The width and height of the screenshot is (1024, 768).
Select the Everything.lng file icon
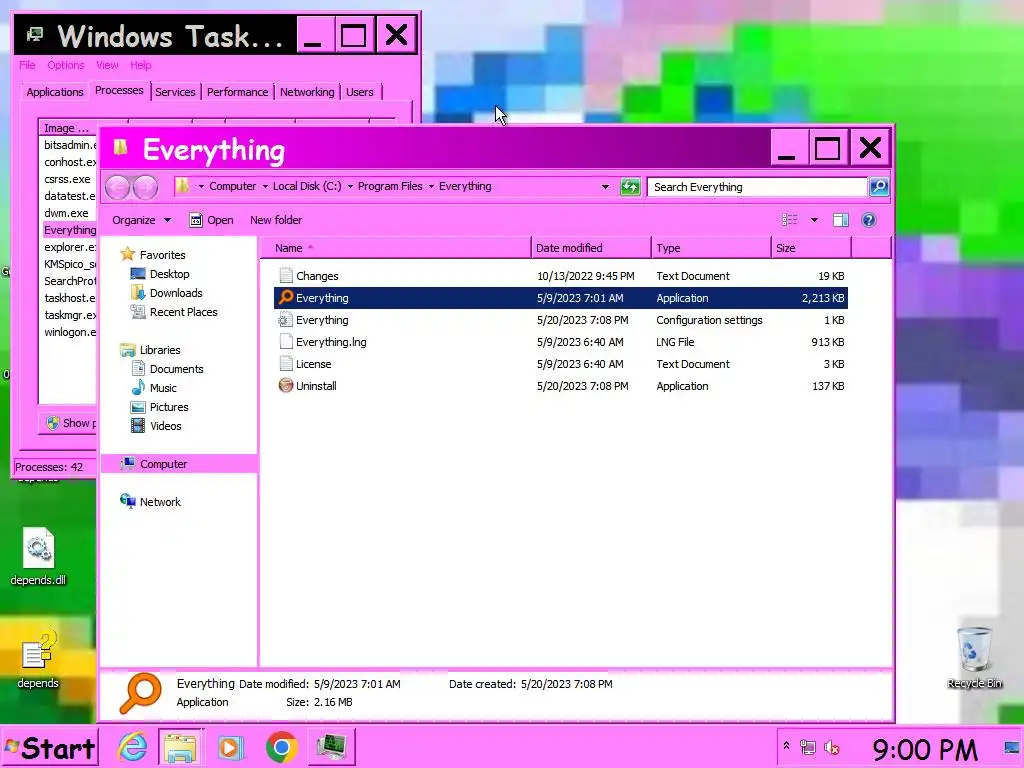(x=285, y=342)
